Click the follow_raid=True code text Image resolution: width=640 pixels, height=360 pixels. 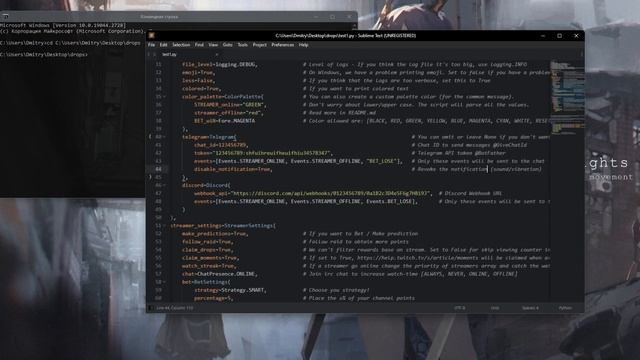tap(207, 242)
